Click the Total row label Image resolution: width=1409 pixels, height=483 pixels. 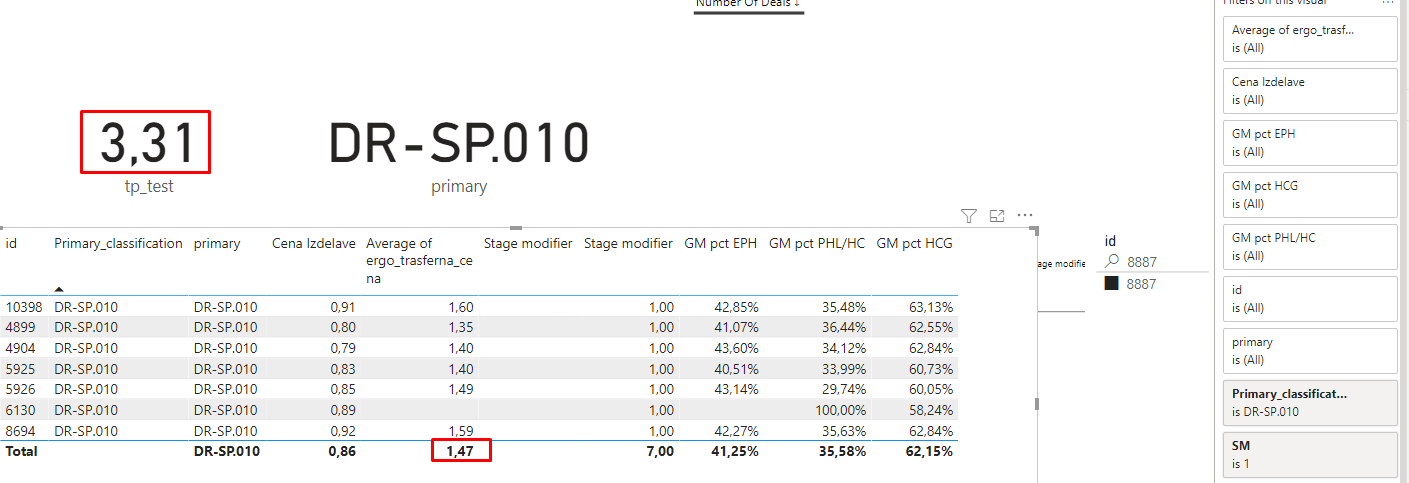pos(21,451)
